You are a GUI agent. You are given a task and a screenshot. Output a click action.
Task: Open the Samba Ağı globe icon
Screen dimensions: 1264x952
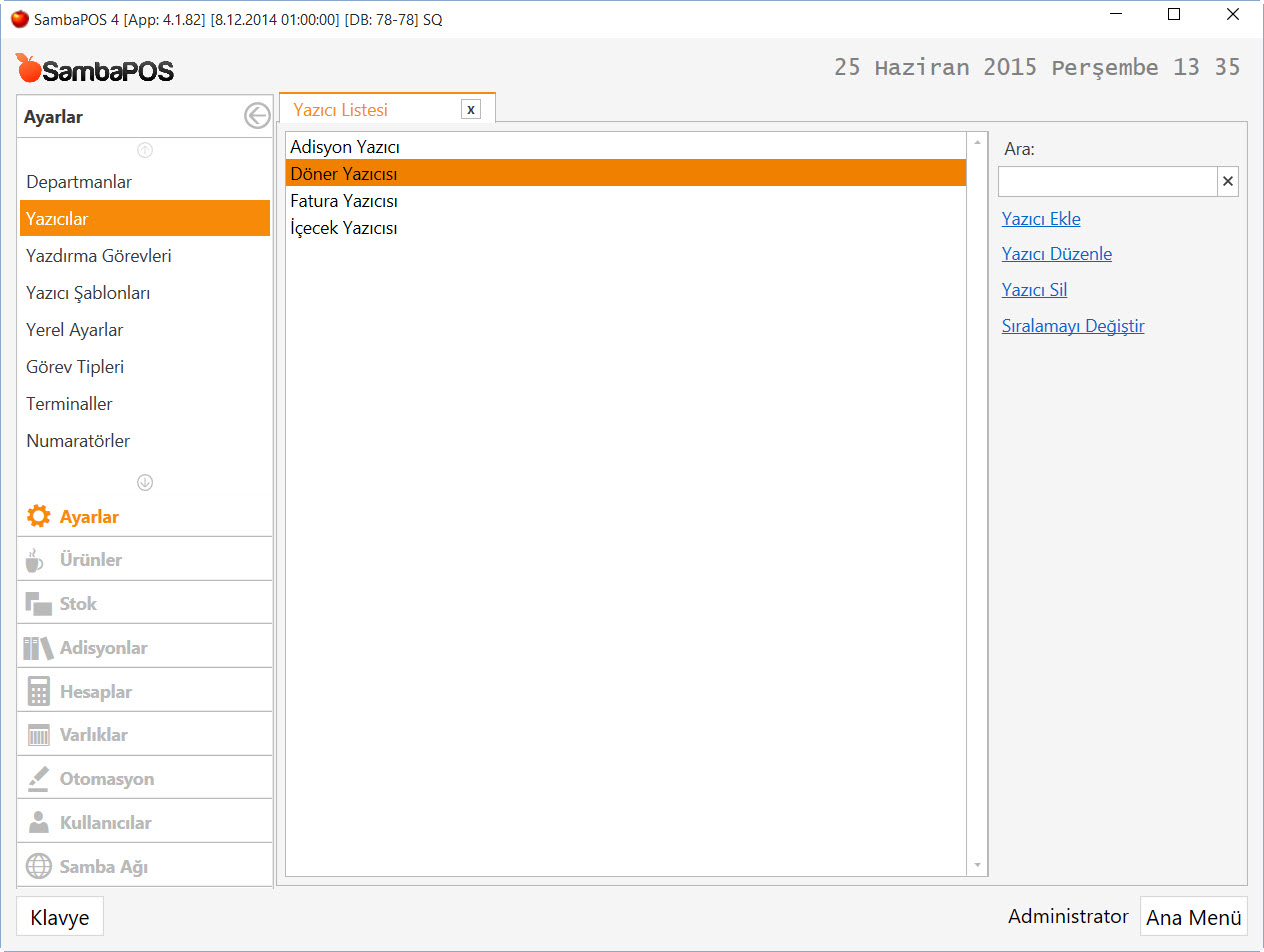click(38, 866)
